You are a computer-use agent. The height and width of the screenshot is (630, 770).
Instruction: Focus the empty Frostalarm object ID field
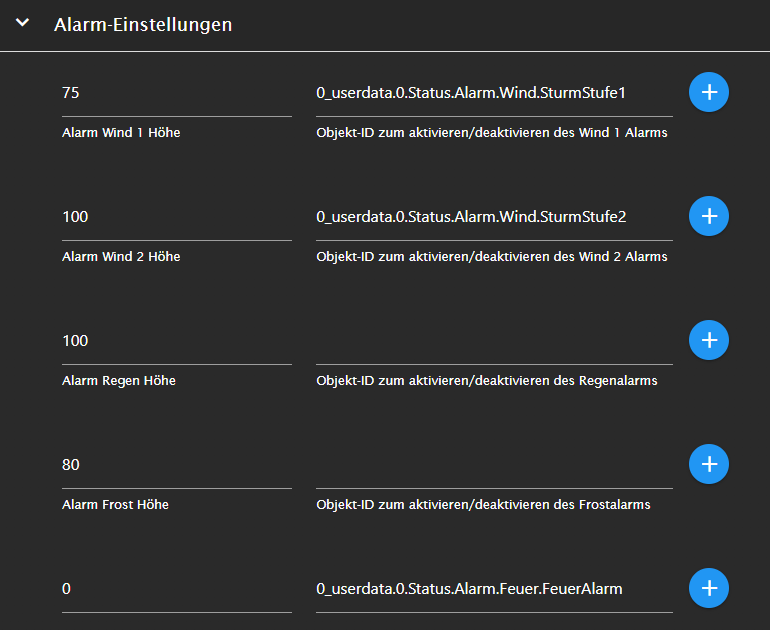tap(494, 465)
